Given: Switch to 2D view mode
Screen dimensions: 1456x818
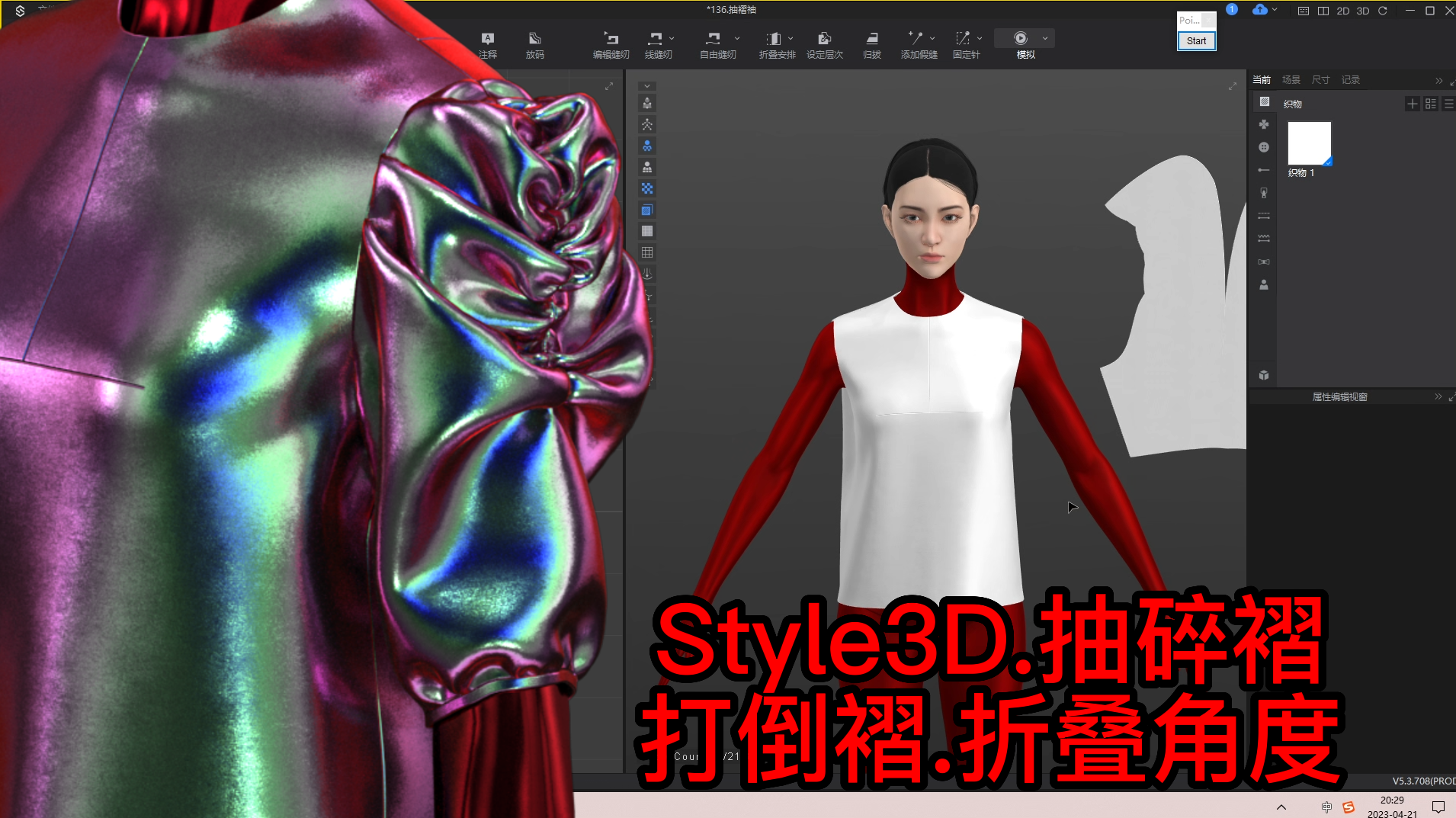Looking at the screenshot, I should (x=1342, y=11).
